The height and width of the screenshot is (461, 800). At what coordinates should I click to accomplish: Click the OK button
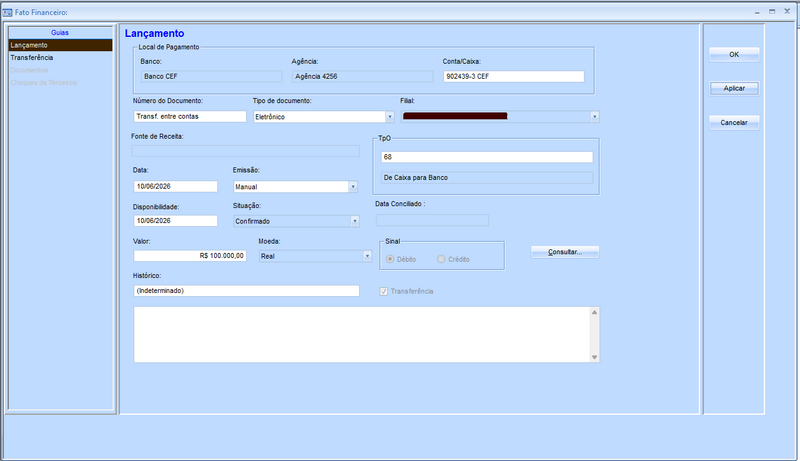(x=734, y=55)
